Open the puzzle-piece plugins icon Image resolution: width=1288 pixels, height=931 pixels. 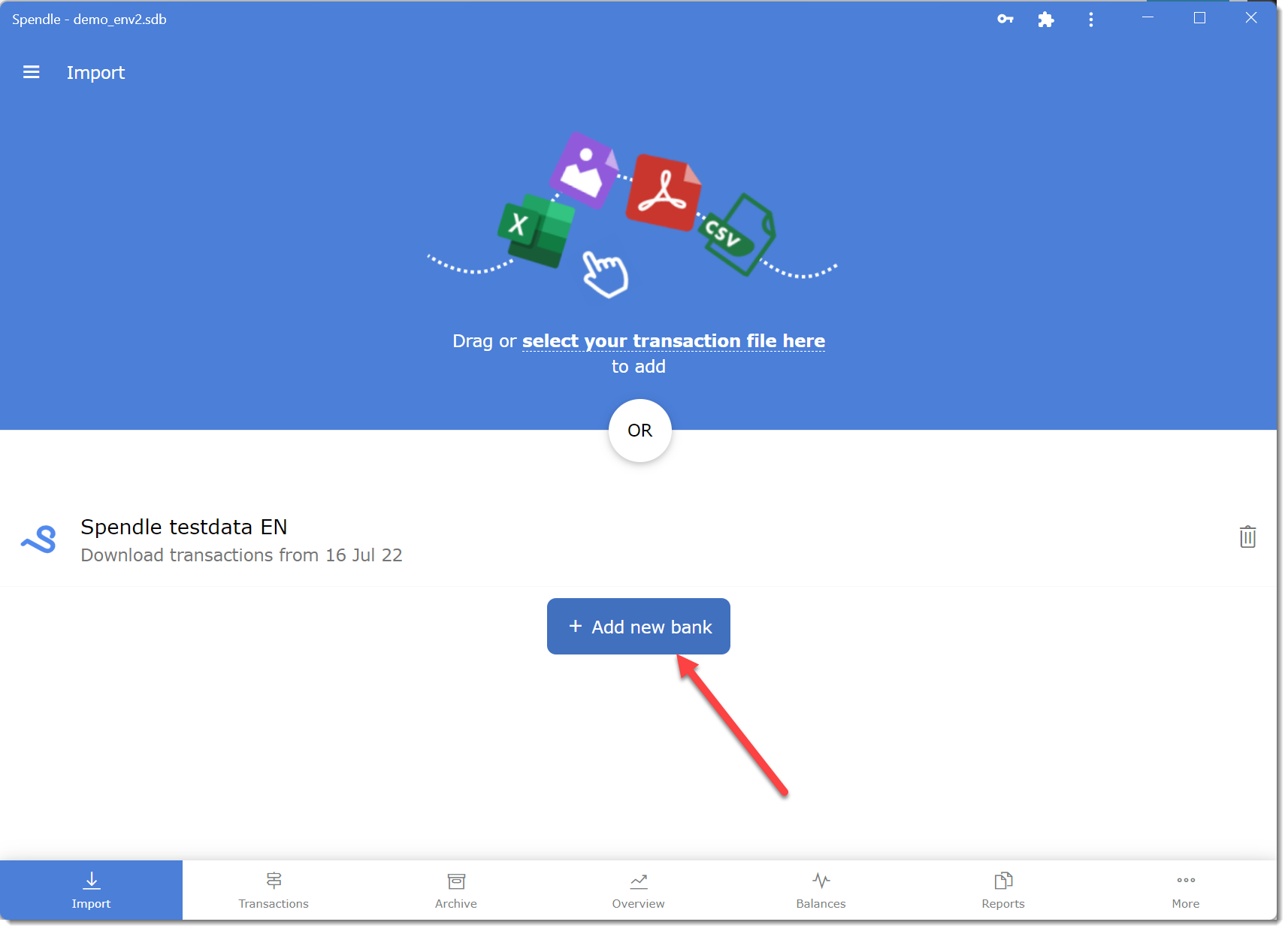(x=1045, y=20)
